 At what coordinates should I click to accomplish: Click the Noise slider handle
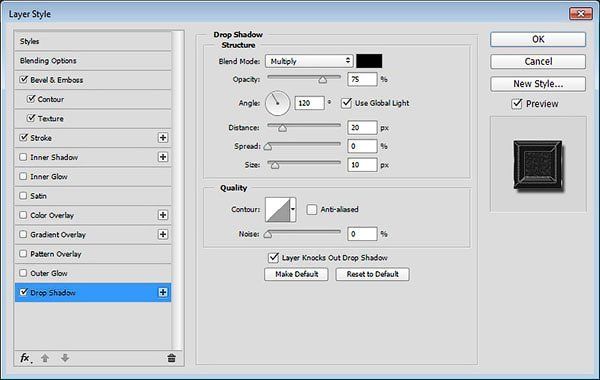coord(268,234)
